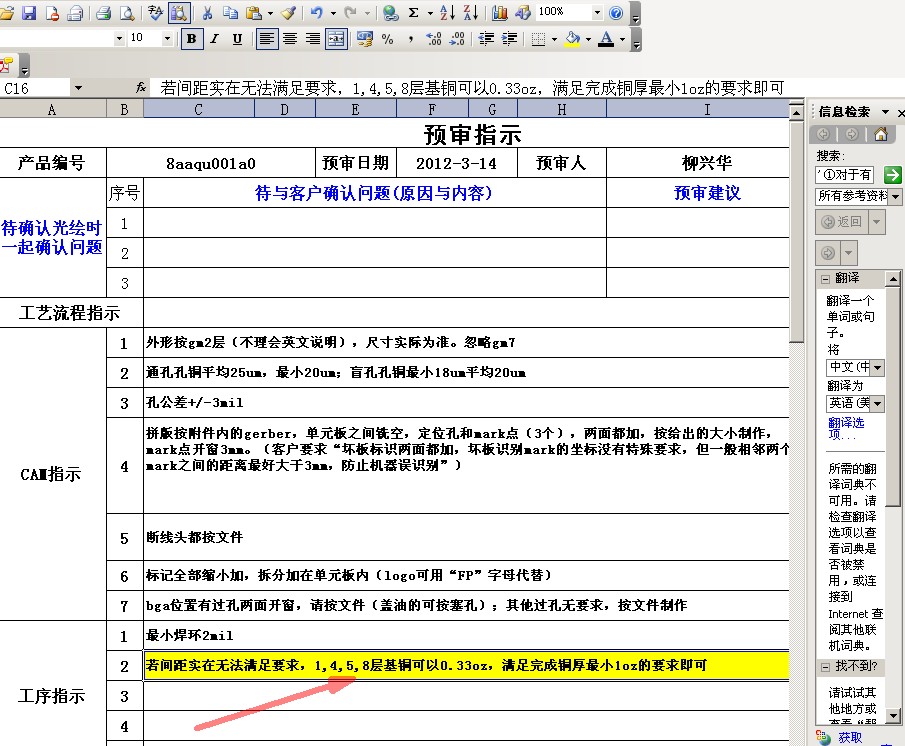Apply comma style
905x746 pixels.
click(x=410, y=39)
